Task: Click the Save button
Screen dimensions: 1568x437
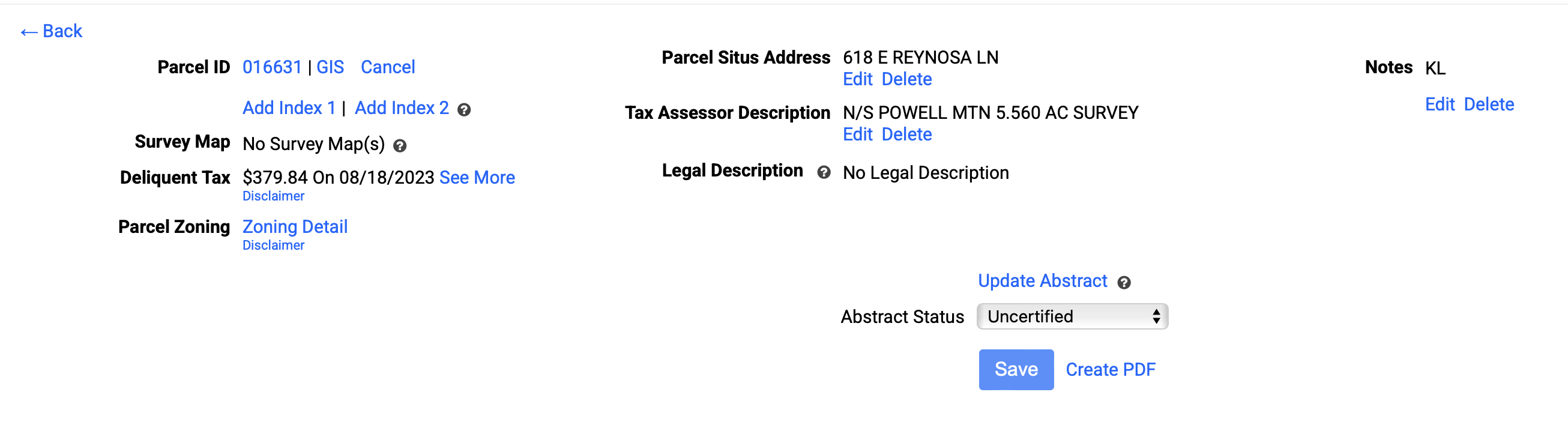Action: (x=1016, y=369)
